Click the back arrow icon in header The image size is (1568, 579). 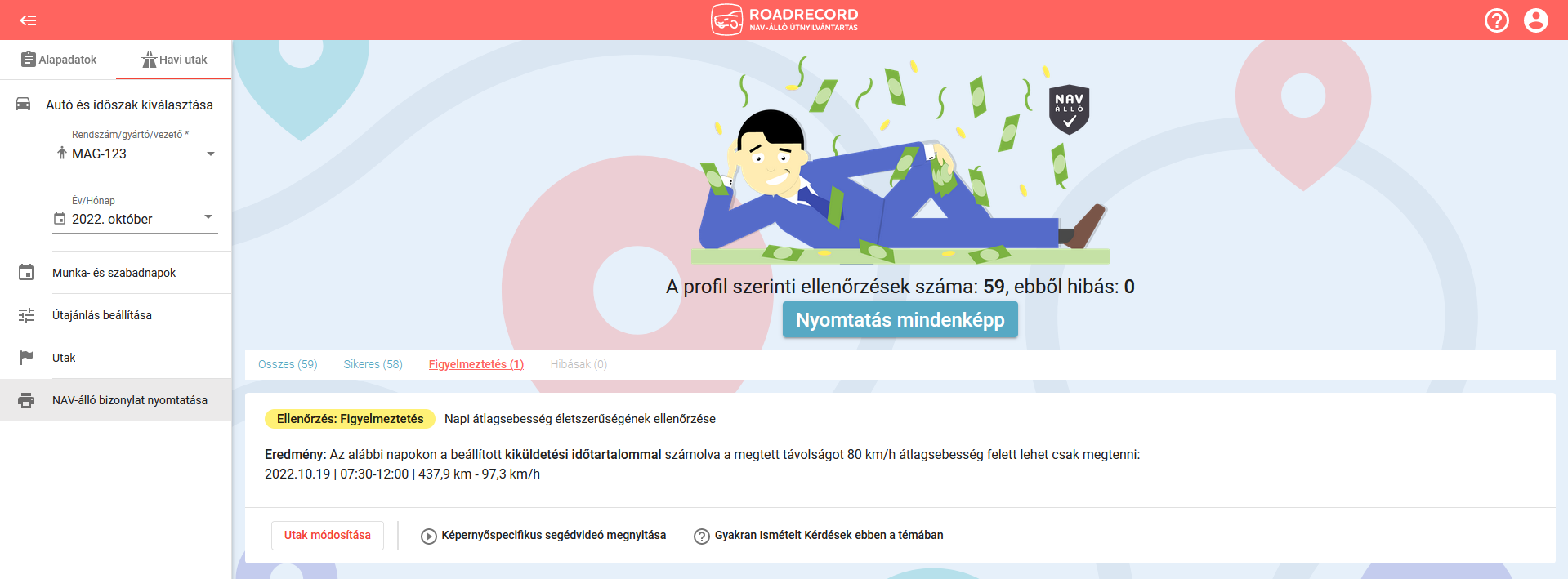pyautogui.click(x=29, y=20)
